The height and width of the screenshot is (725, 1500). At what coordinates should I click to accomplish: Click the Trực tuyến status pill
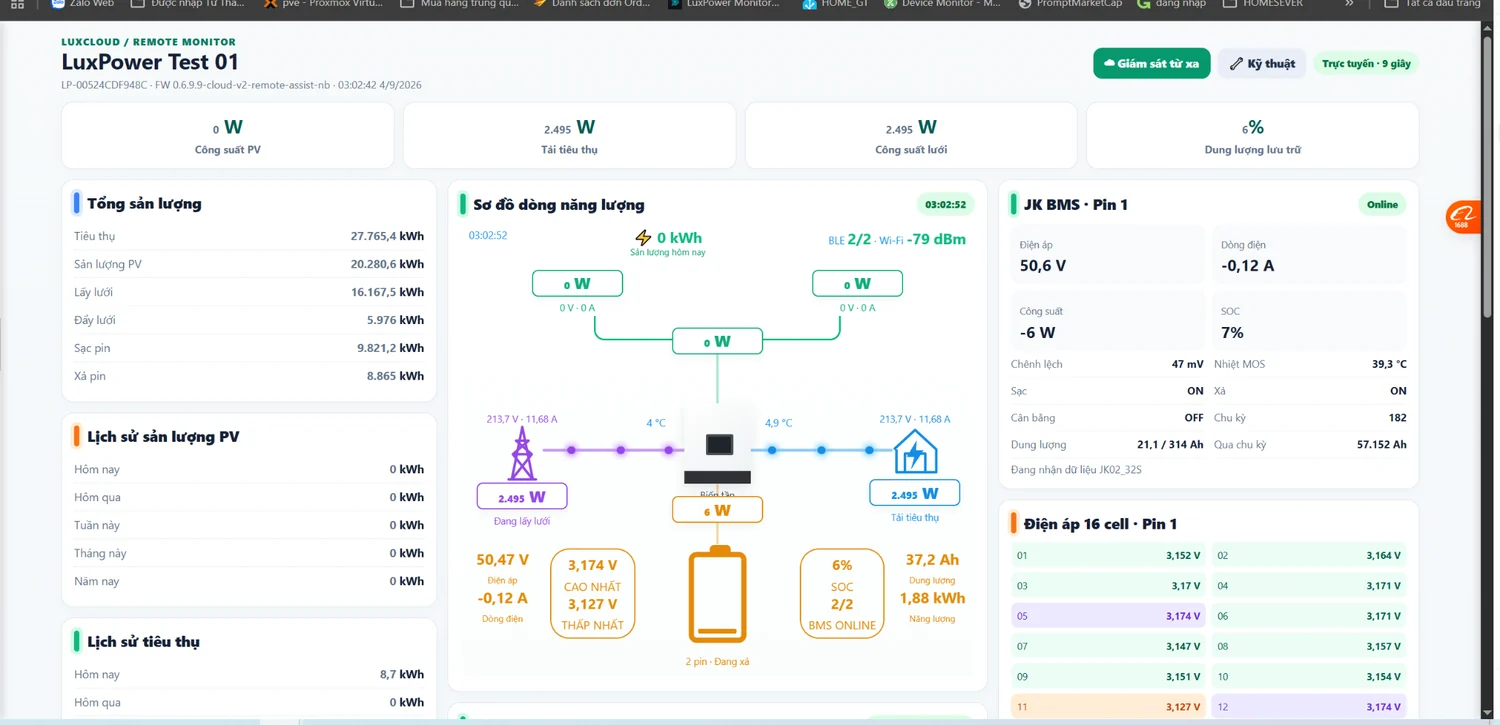pyautogui.click(x=1366, y=63)
